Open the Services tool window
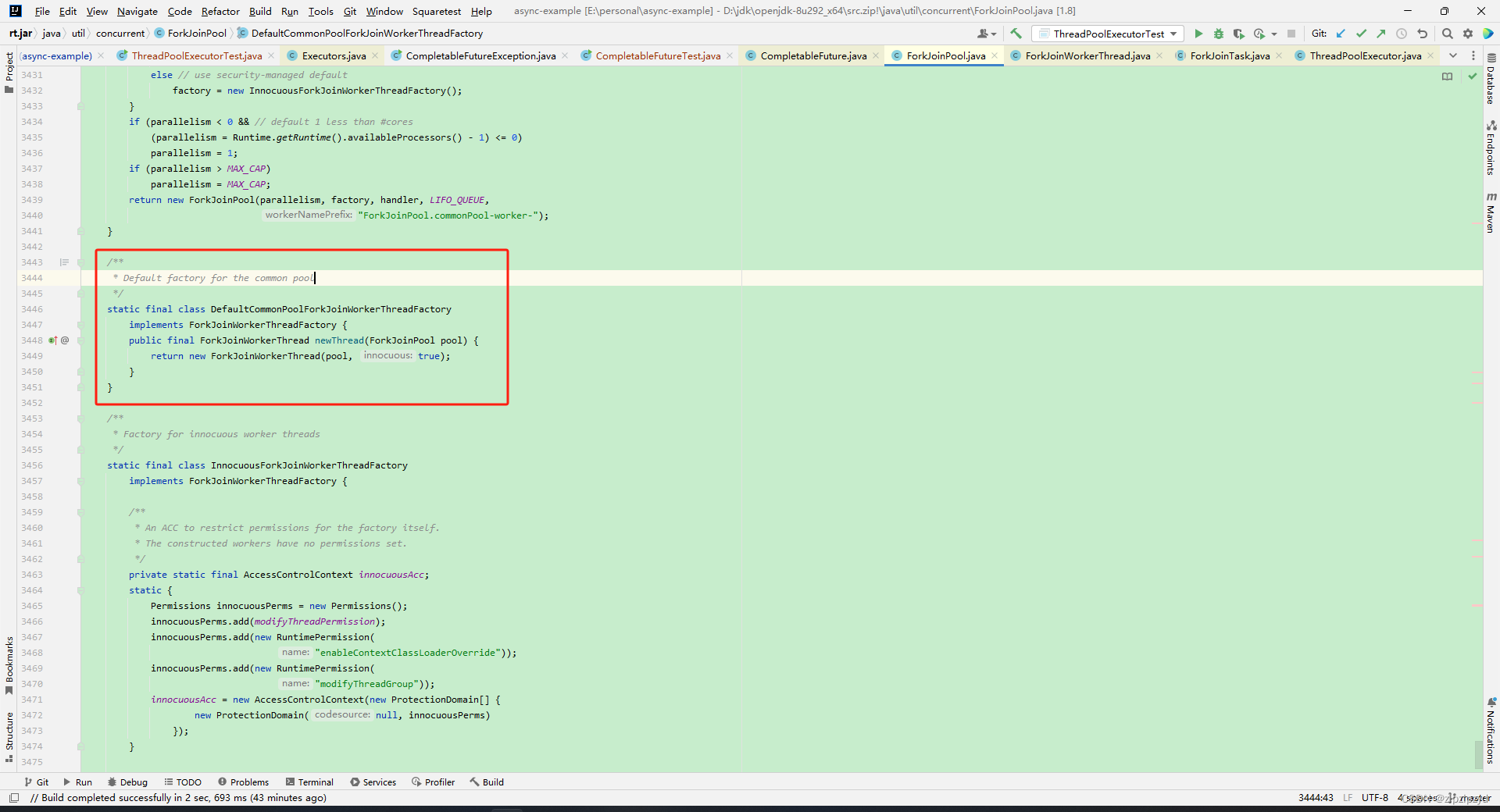 [373, 782]
